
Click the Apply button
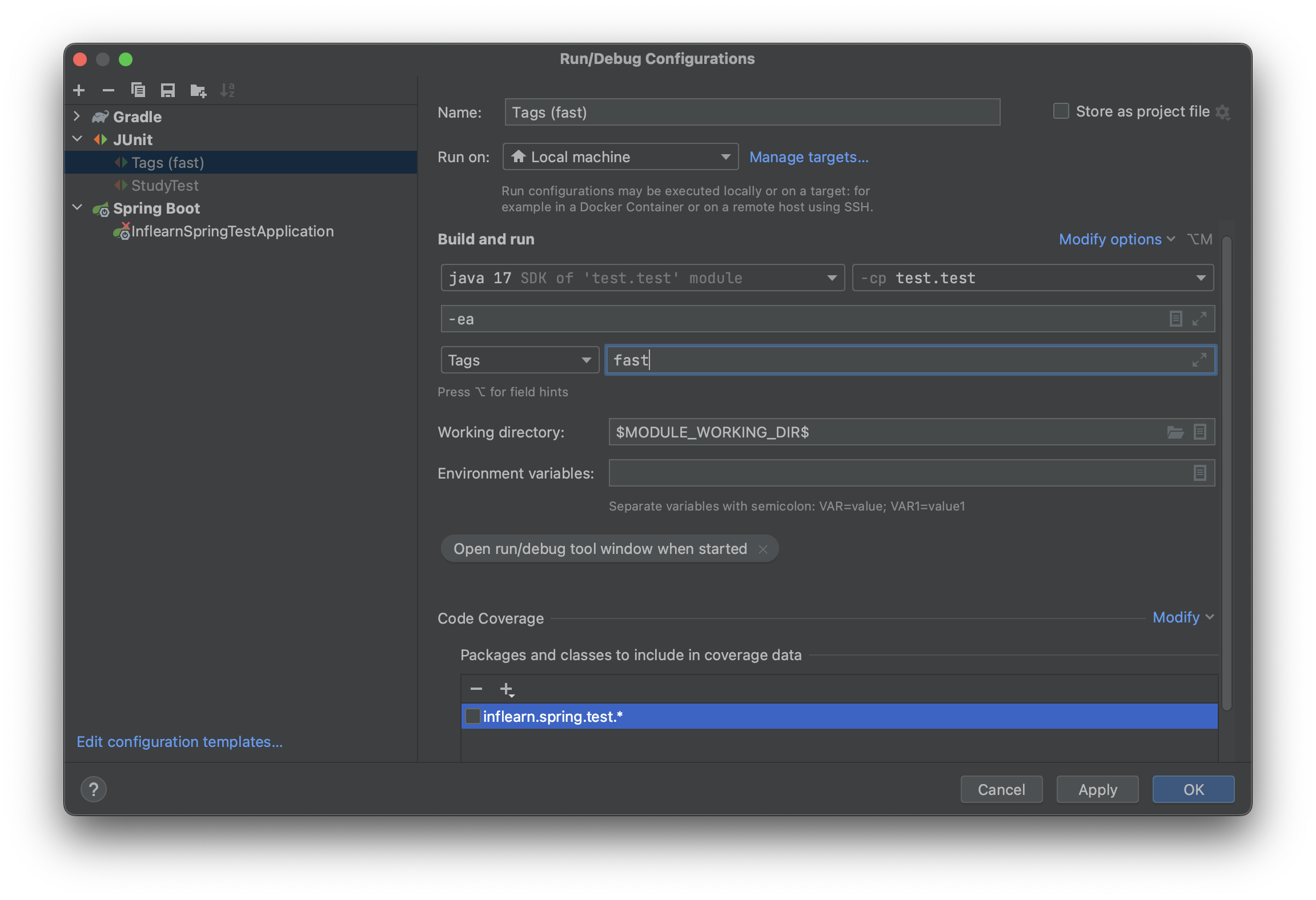pos(1097,789)
